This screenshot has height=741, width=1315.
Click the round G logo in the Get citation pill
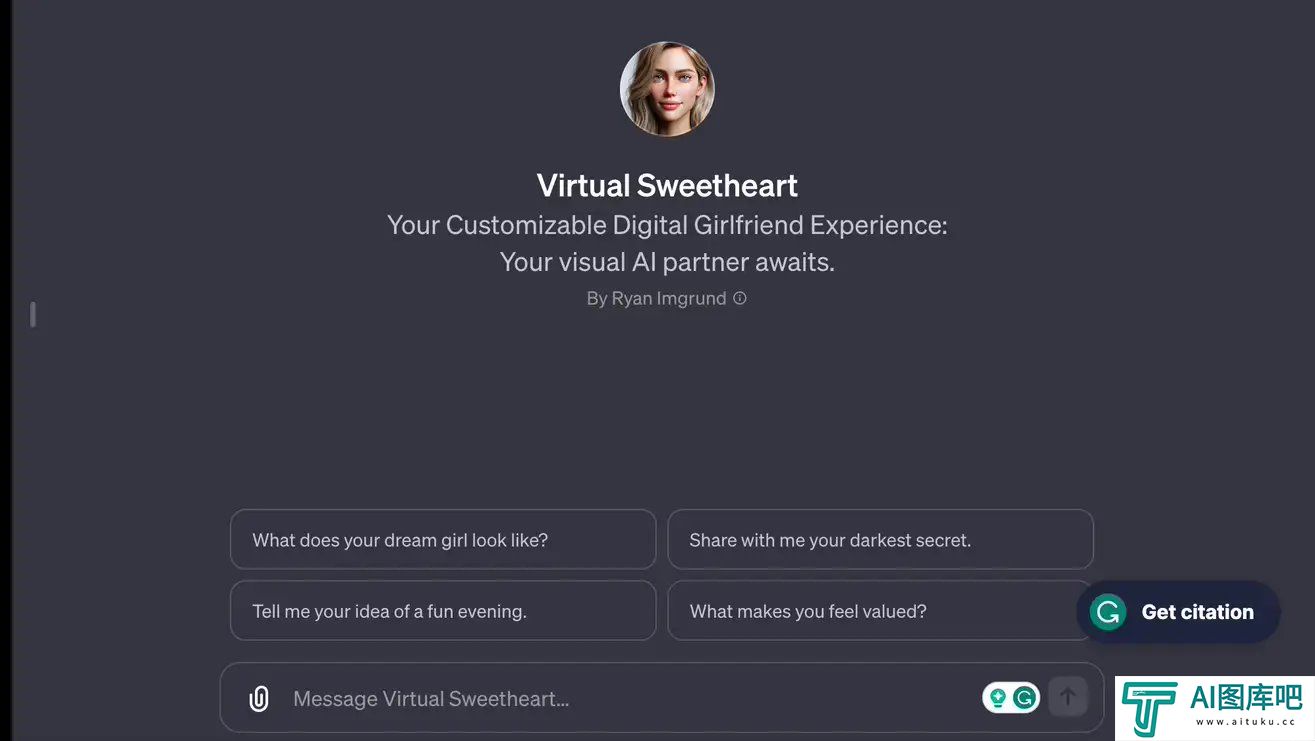tap(1108, 612)
